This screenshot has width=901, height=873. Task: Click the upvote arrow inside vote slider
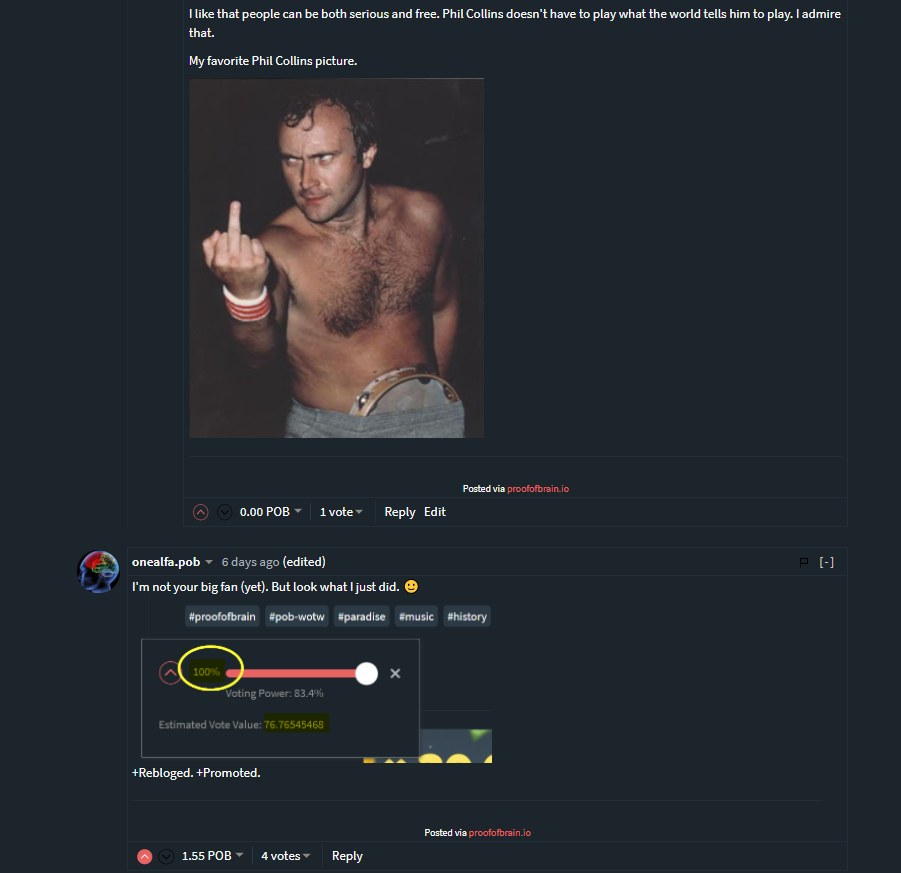coord(170,672)
